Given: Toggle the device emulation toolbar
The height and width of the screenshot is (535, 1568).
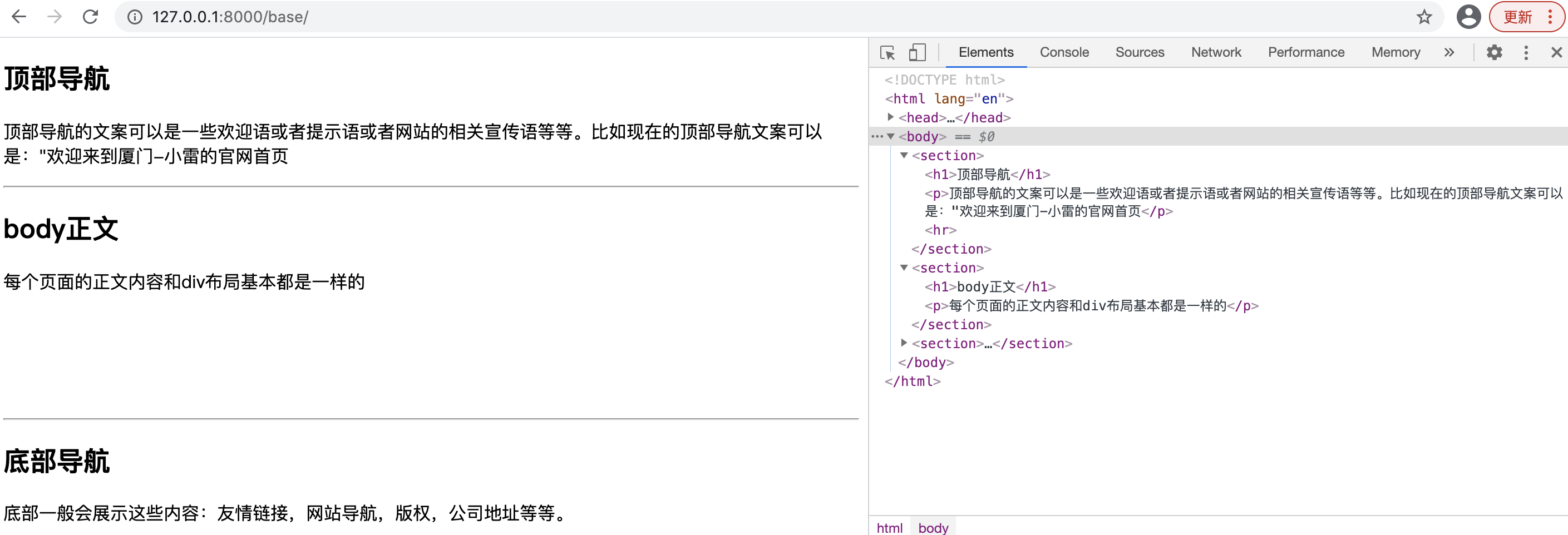Looking at the screenshot, I should click(x=916, y=53).
